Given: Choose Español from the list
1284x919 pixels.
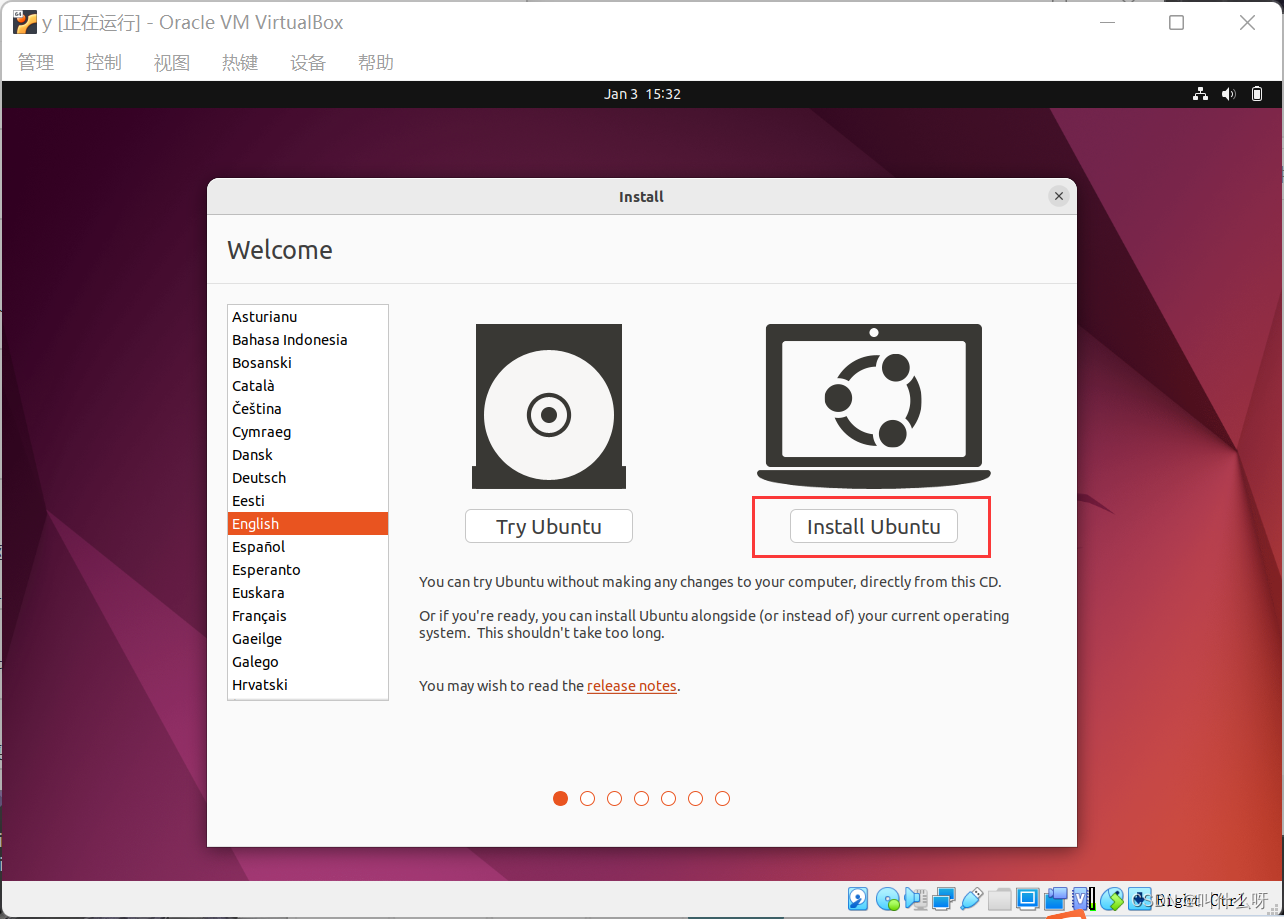Looking at the screenshot, I should (308, 547).
